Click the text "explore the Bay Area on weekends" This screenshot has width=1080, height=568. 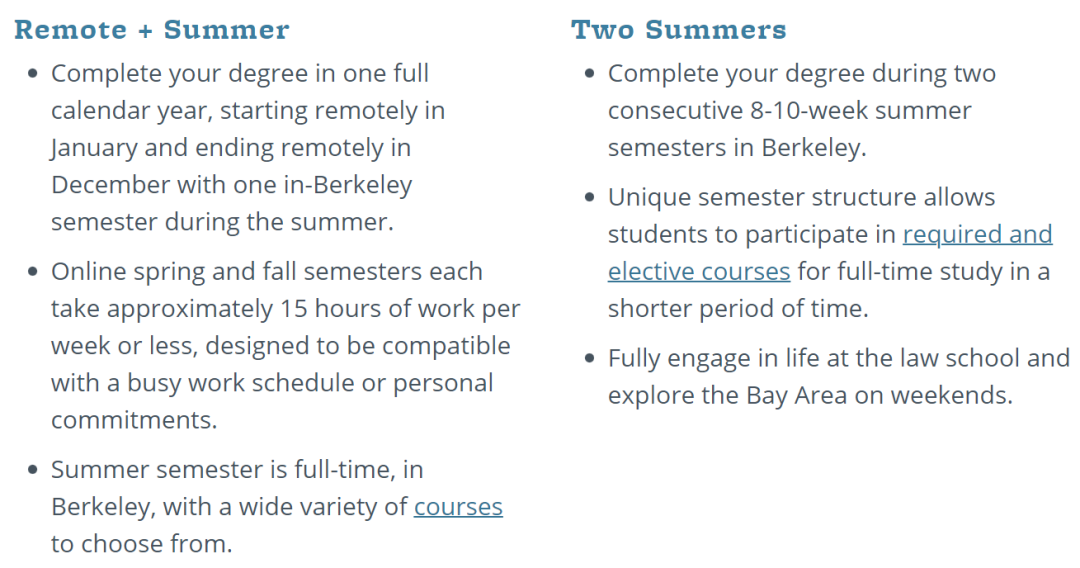[810, 396]
